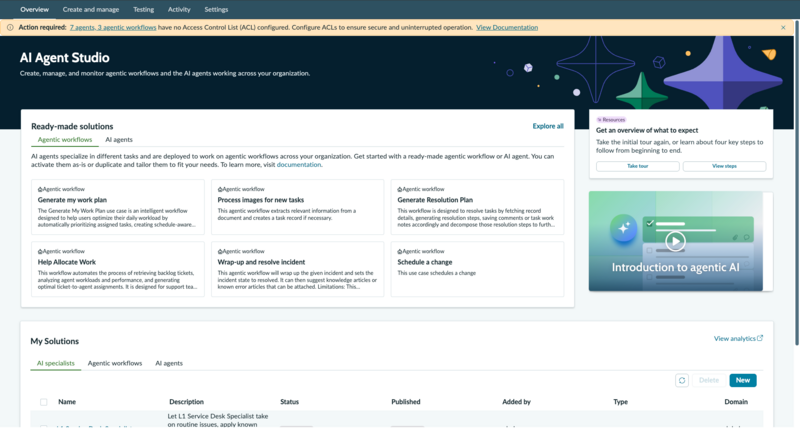The width and height of the screenshot is (800, 428).
Task: Open the Schedule a change card
Action: click(478, 269)
